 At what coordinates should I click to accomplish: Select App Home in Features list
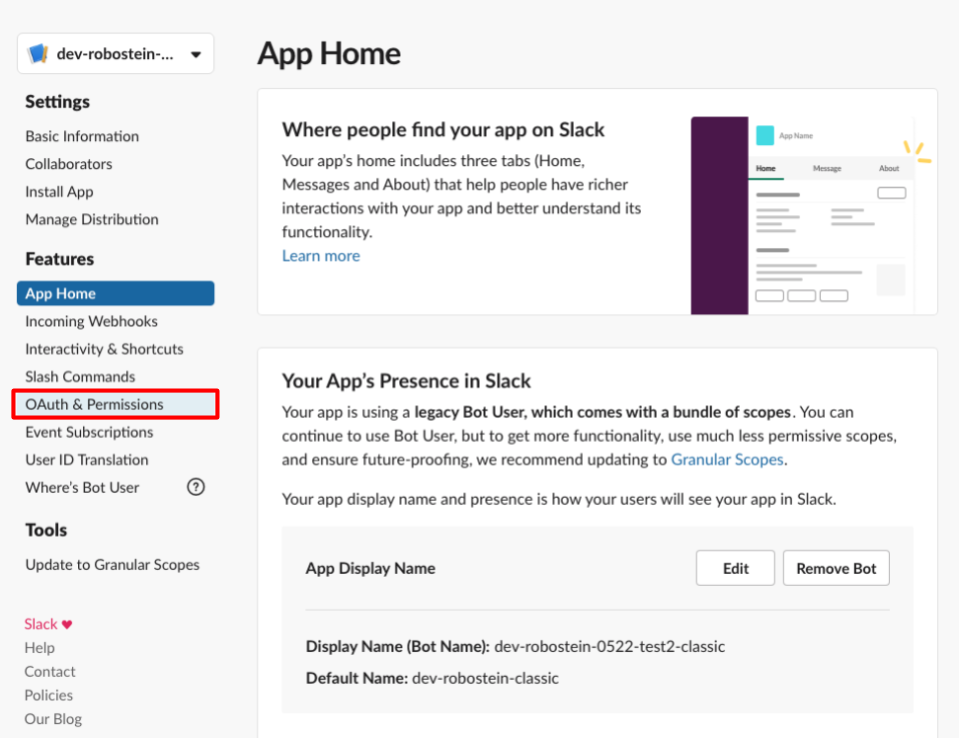click(116, 293)
